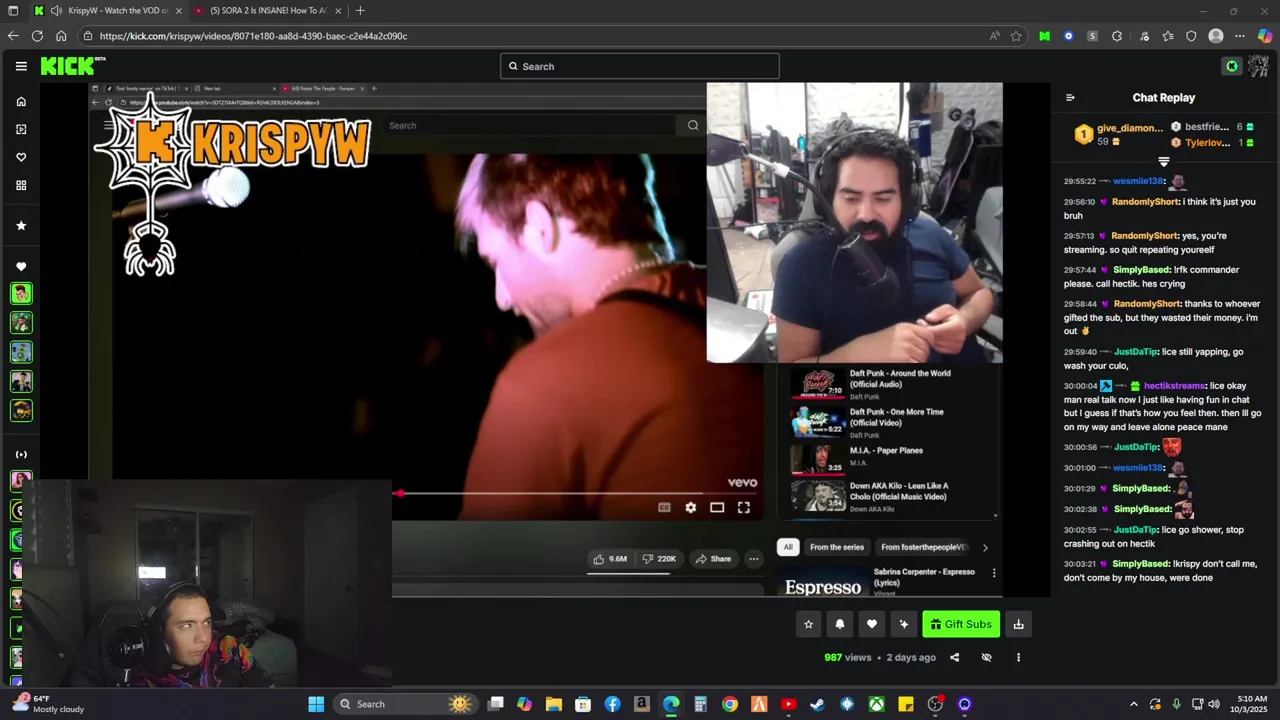1280x720 pixels.
Task: Click the Kick search field
Action: coord(640,66)
